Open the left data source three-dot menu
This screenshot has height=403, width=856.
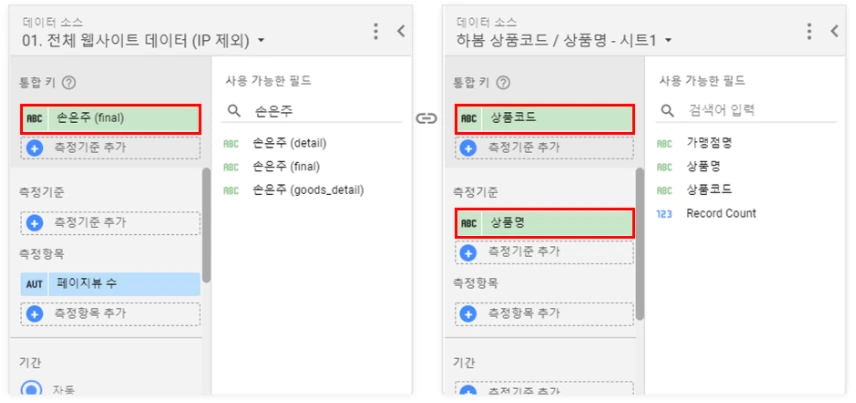[x=376, y=31]
